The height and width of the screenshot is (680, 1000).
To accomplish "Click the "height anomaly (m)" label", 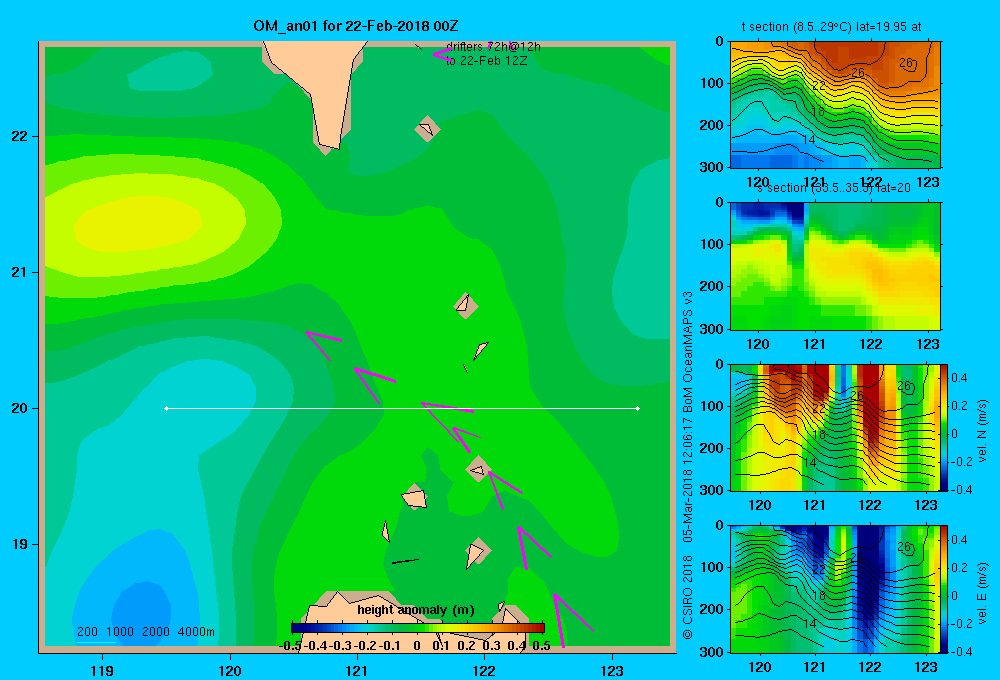I will point(416,610).
